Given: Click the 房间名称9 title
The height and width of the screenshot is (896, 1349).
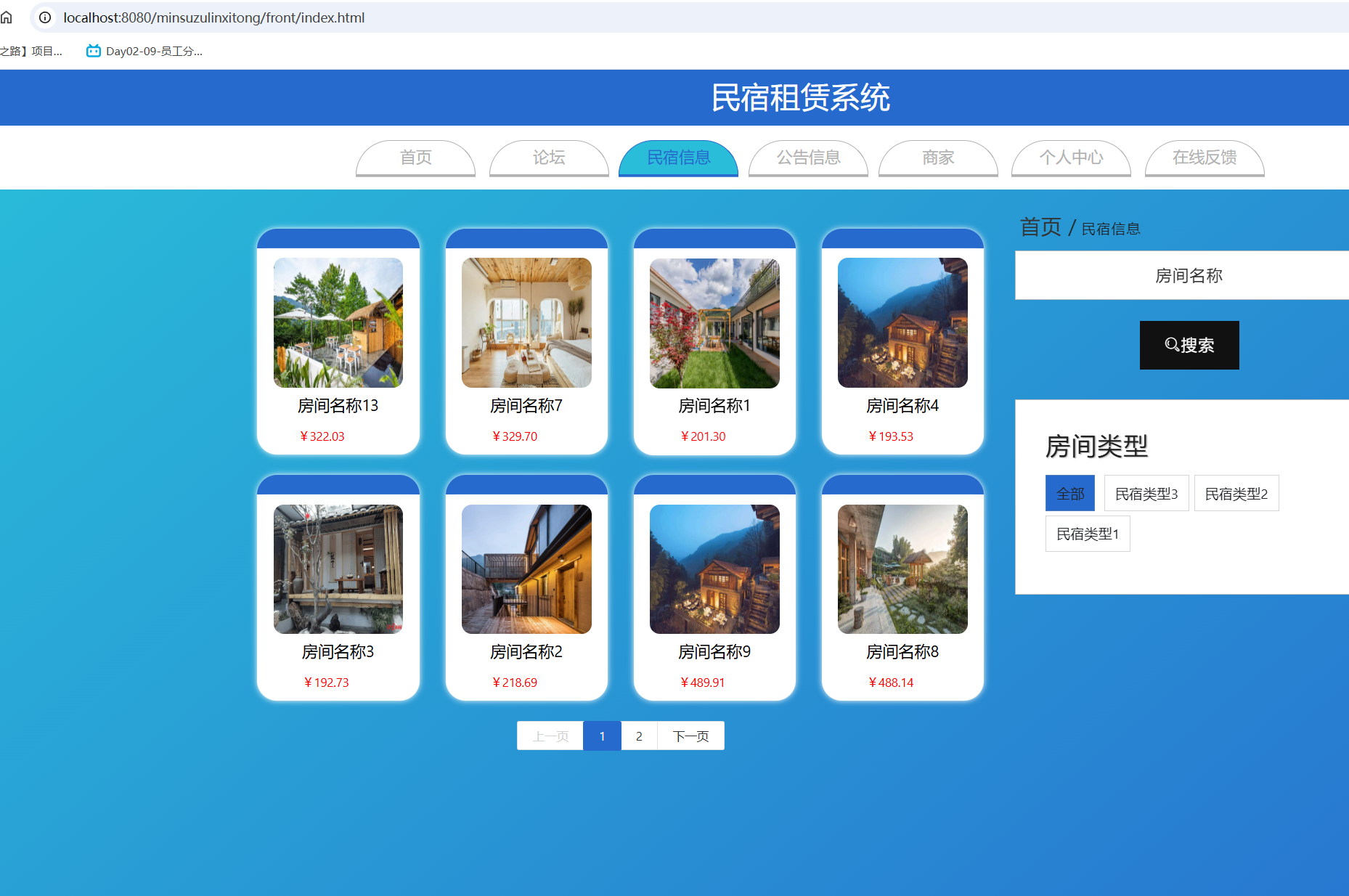Looking at the screenshot, I should [714, 652].
